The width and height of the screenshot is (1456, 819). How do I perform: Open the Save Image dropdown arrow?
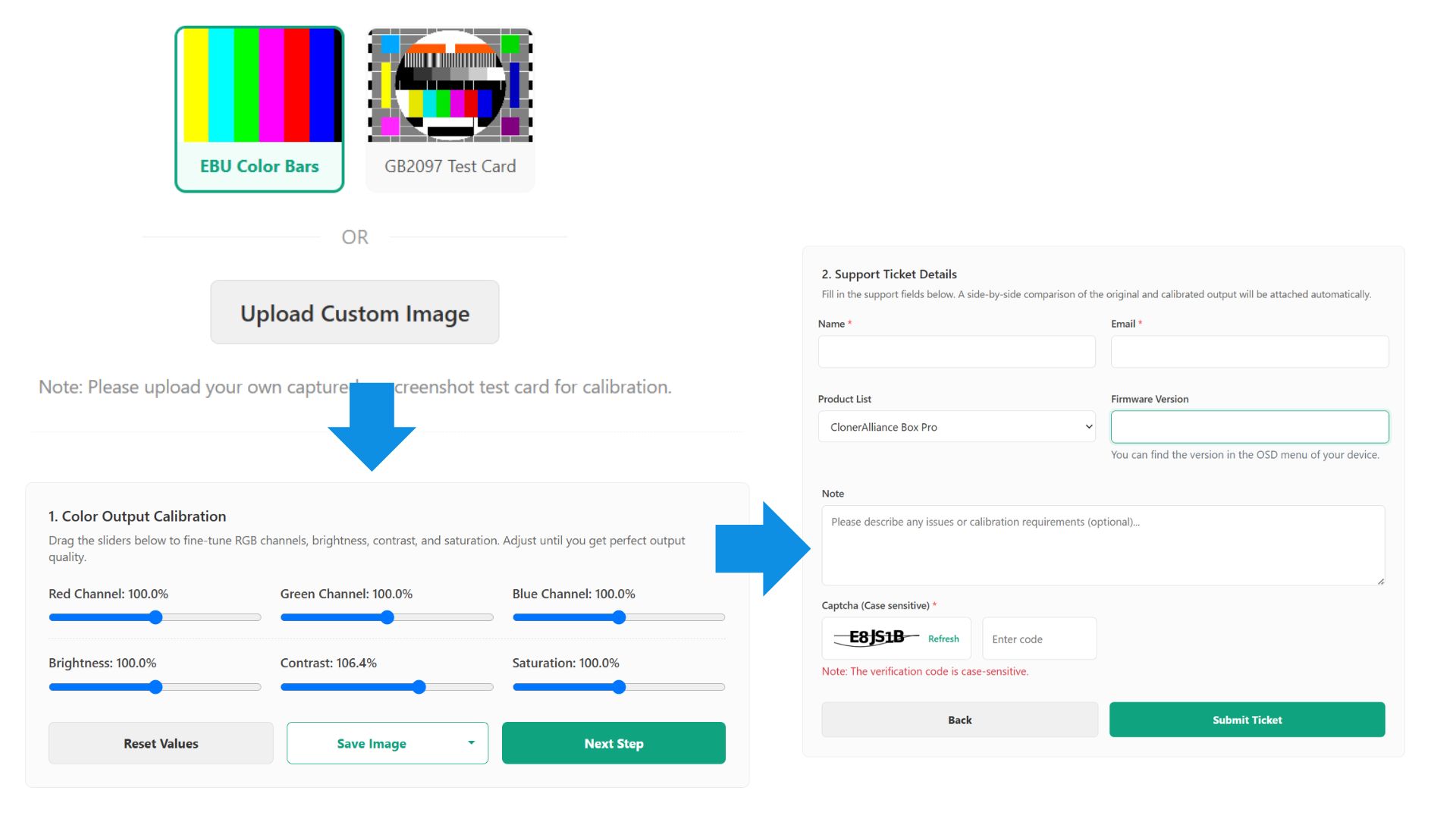[472, 743]
